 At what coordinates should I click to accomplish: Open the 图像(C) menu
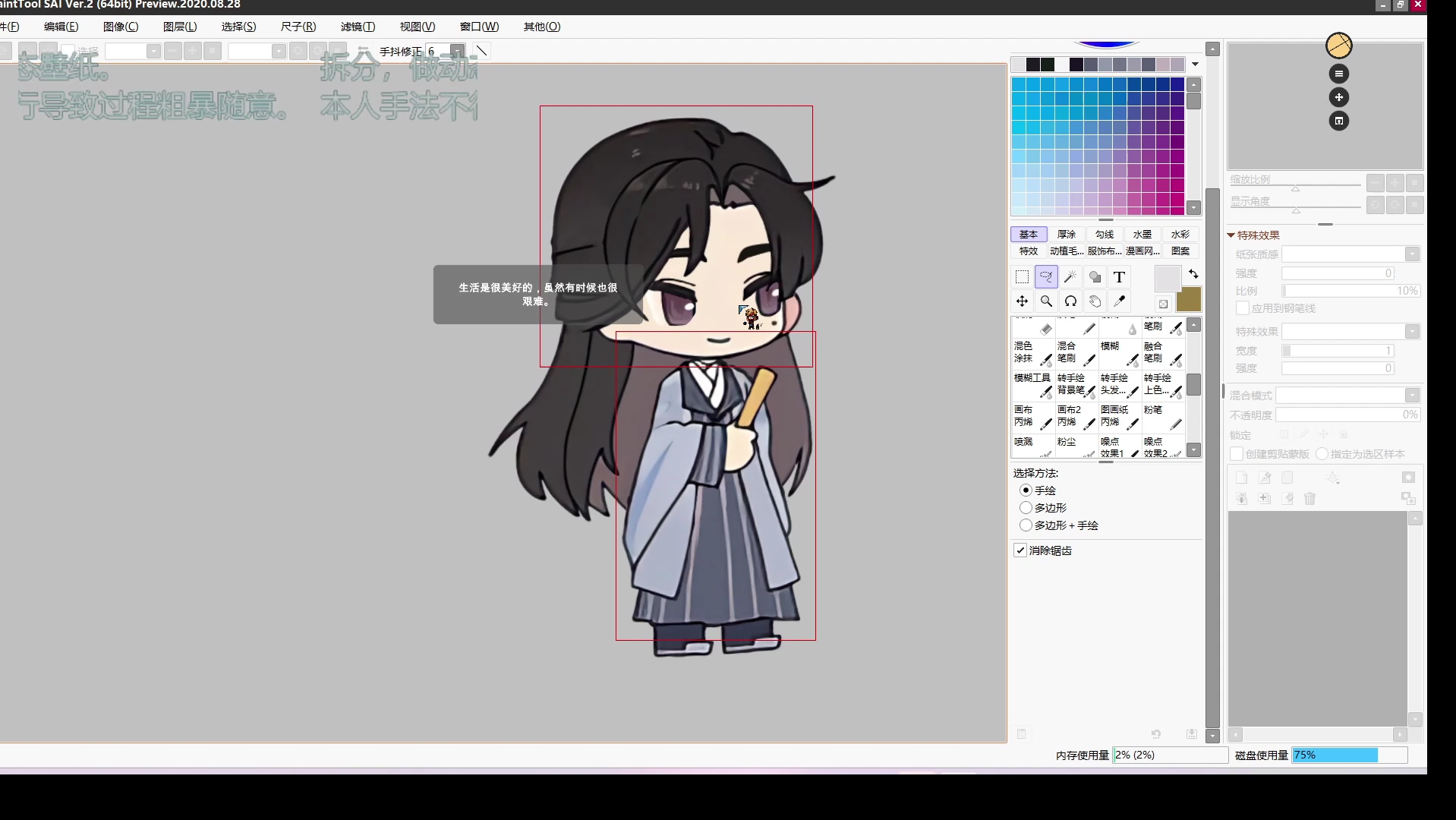[121, 27]
